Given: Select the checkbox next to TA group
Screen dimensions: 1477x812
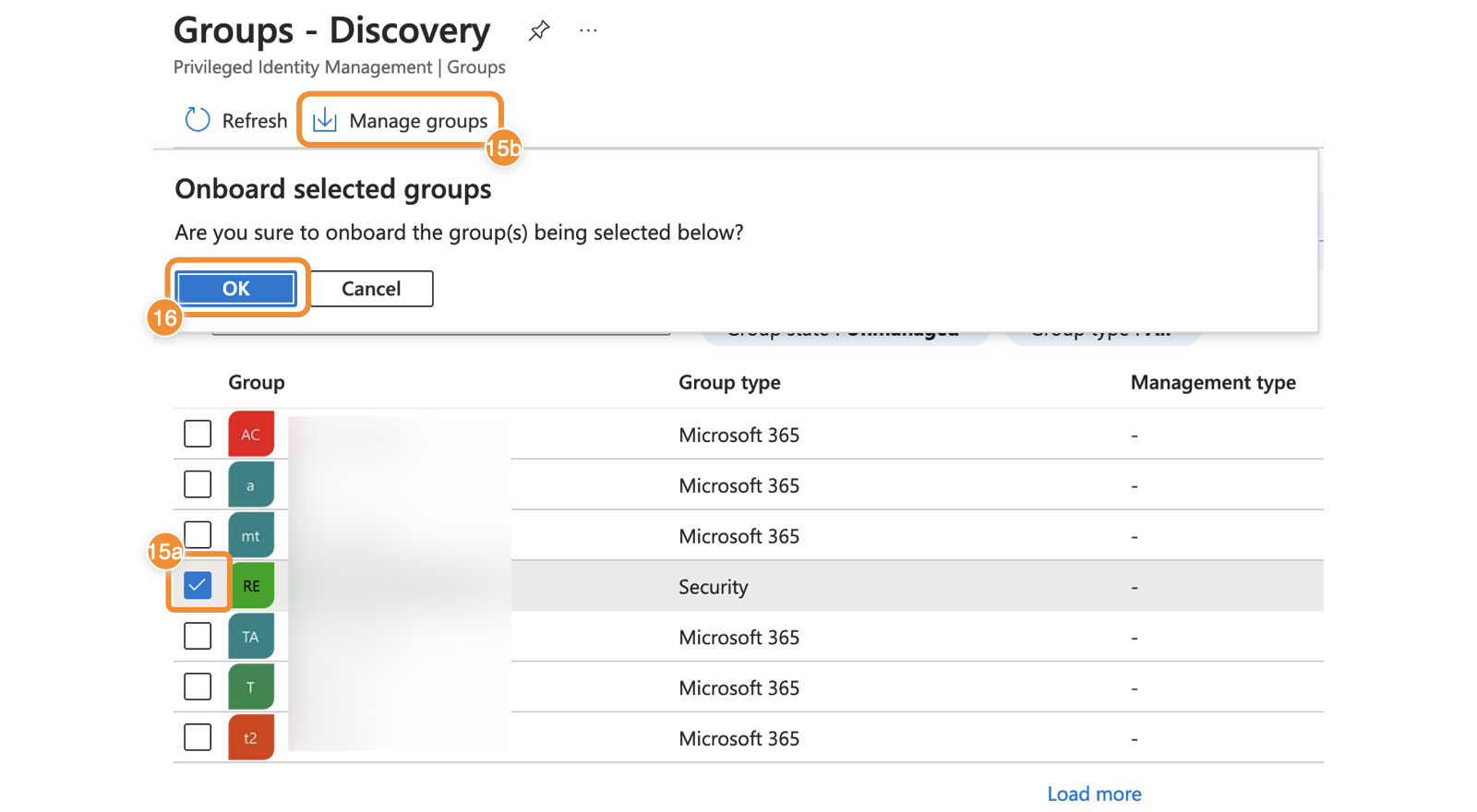Looking at the screenshot, I should pyautogui.click(x=198, y=636).
